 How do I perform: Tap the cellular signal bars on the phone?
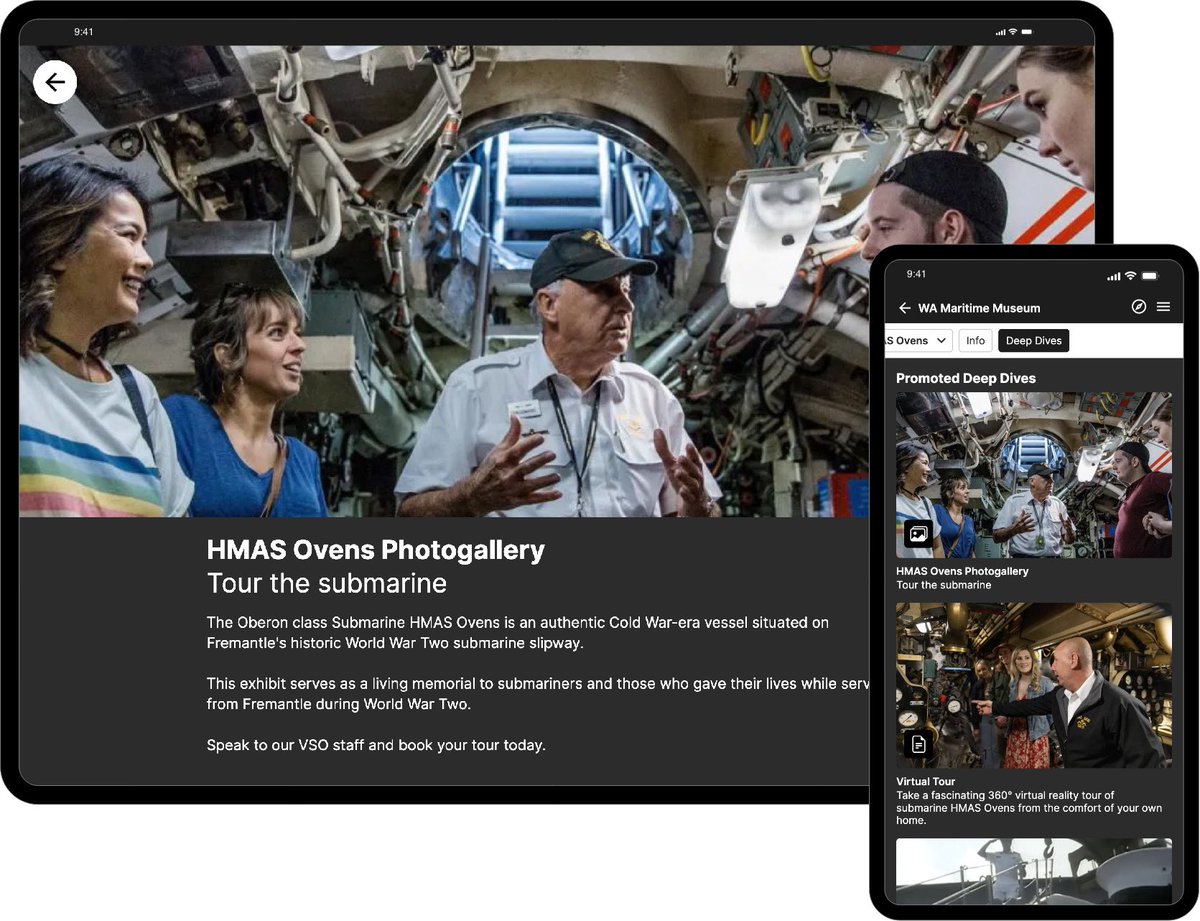[x=1113, y=273]
